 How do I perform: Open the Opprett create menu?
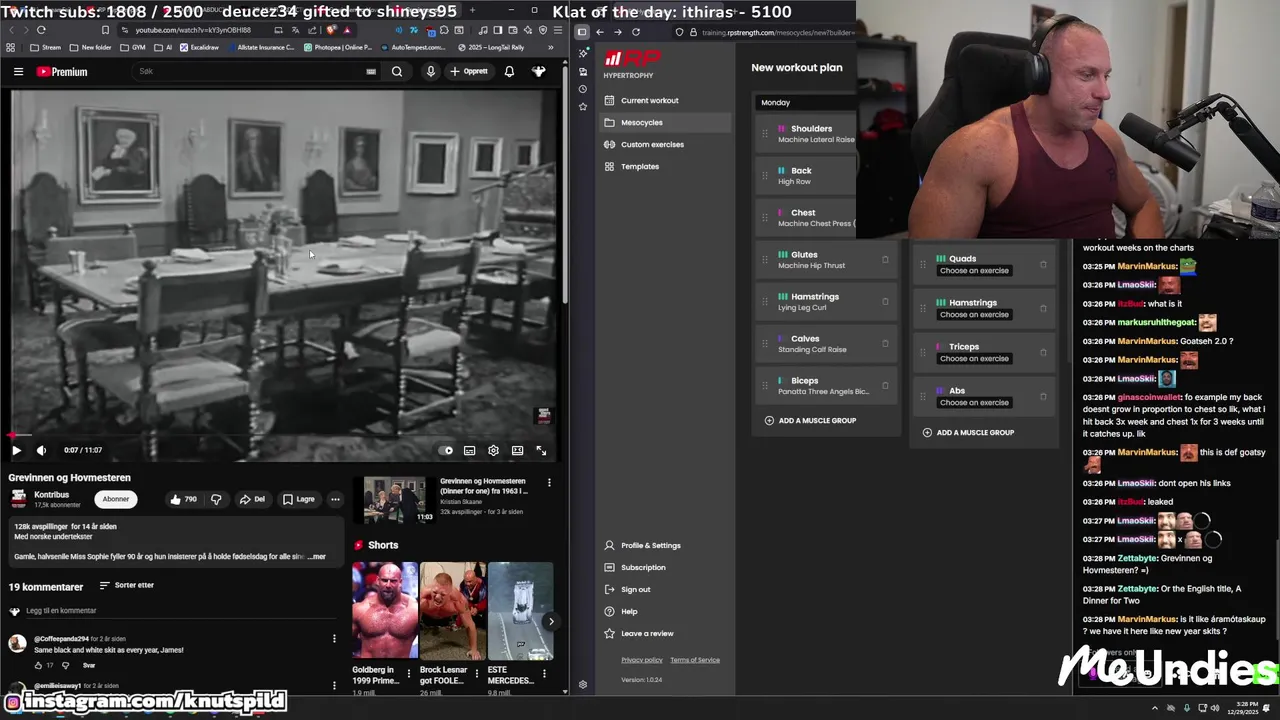[470, 72]
